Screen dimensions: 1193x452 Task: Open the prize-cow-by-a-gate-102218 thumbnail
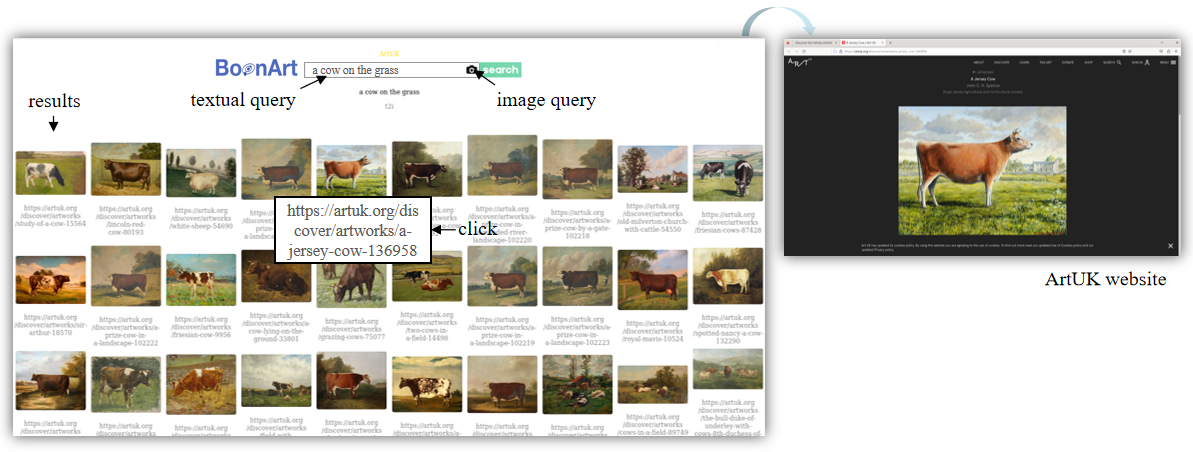(x=577, y=169)
